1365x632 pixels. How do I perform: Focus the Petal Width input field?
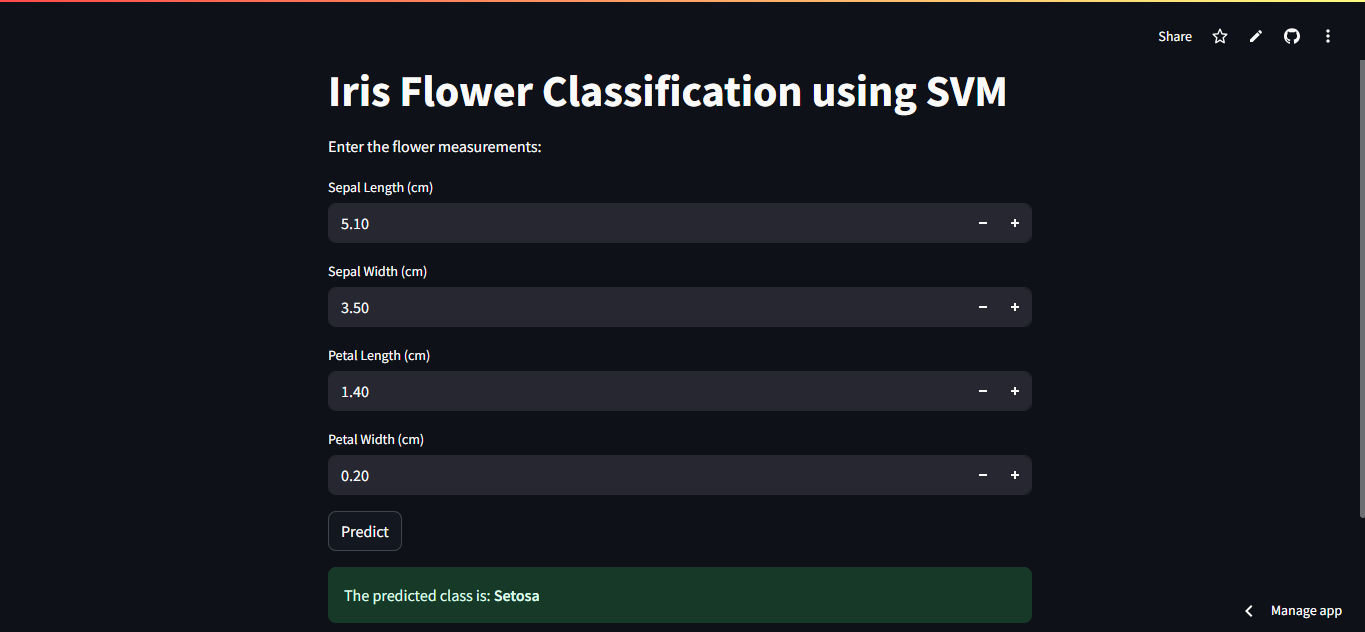click(647, 475)
